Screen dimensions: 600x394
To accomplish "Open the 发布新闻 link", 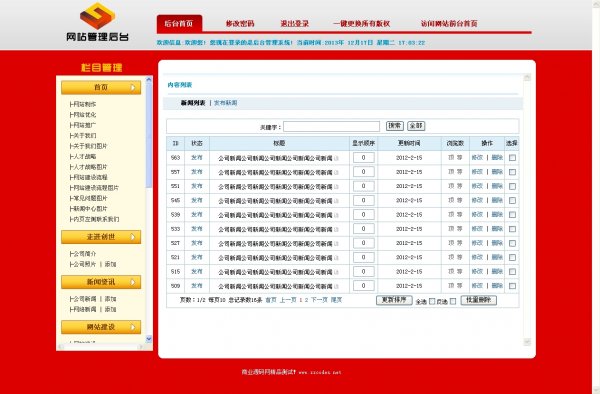I will pyautogui.click(x=225, y=103).
